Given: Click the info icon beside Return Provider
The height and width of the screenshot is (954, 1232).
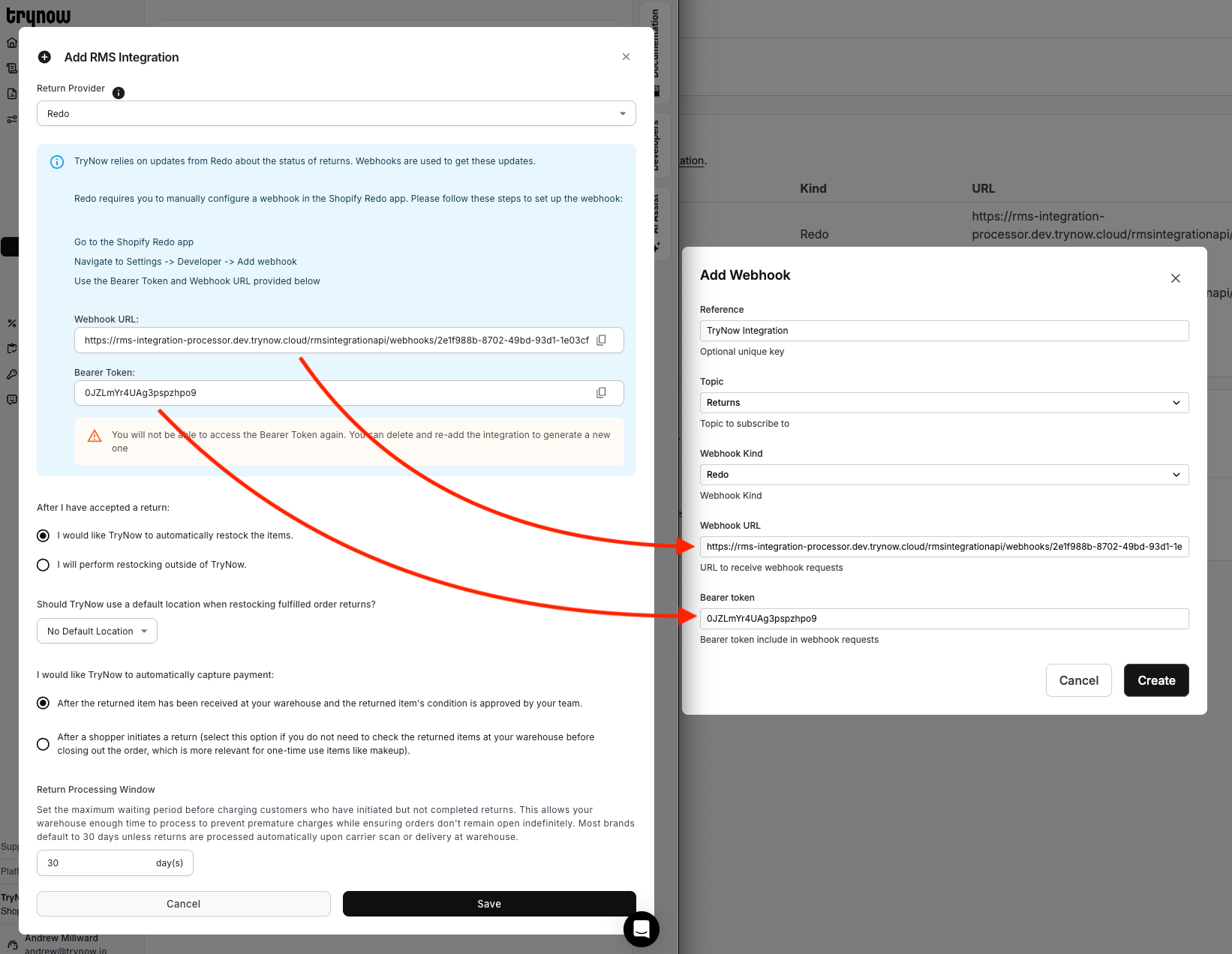Looking at the screenshot, I should (119, 93).
